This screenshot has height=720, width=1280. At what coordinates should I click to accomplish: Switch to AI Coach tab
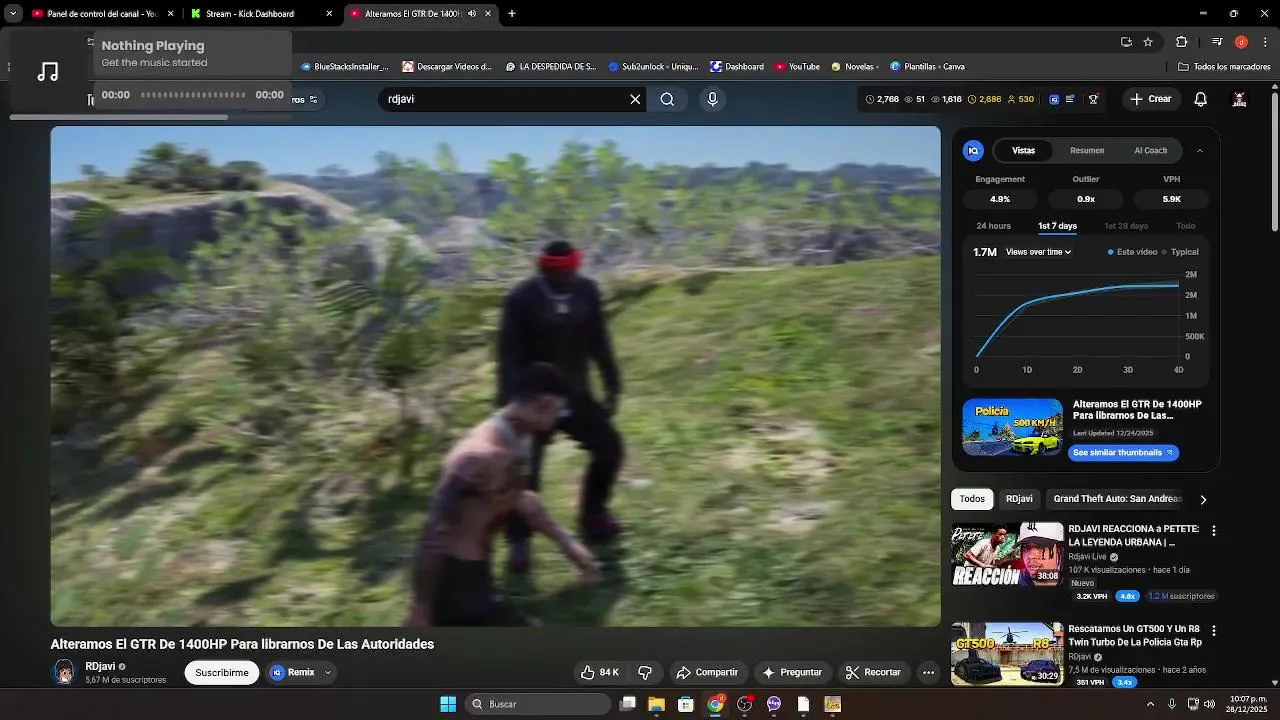[1150, 150]
